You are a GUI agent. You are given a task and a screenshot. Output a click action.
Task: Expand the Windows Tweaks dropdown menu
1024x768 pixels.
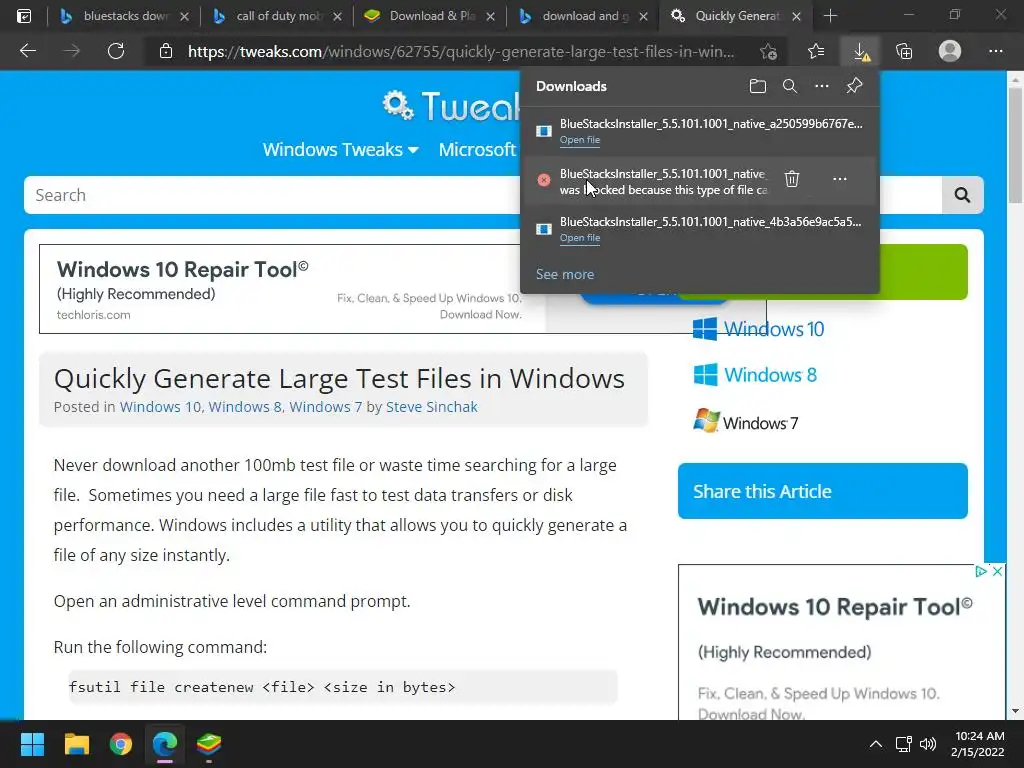340,150
